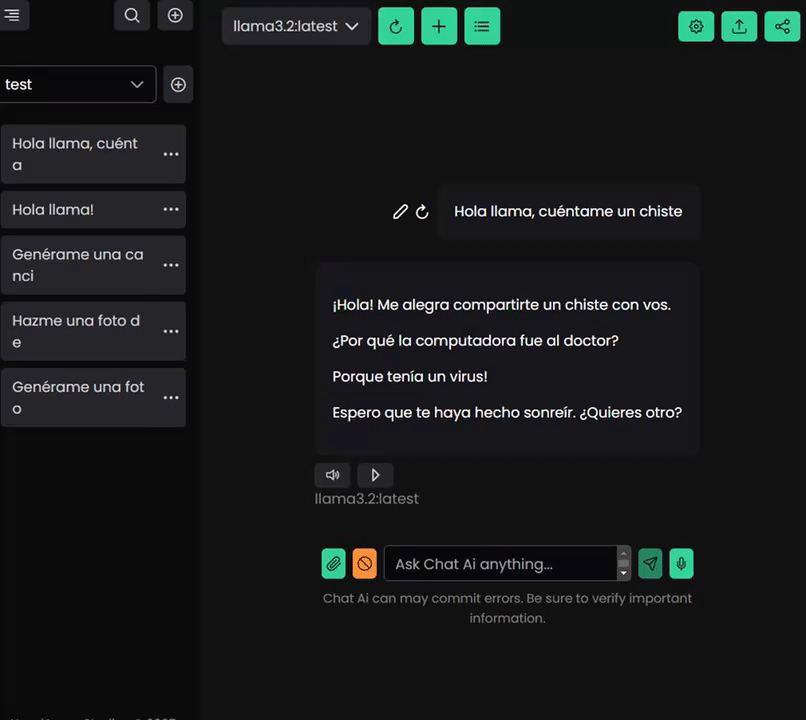Click the speaker read-aloud icon under response
The width and height of the screenshot is (806, 720).
pos(332,475)
